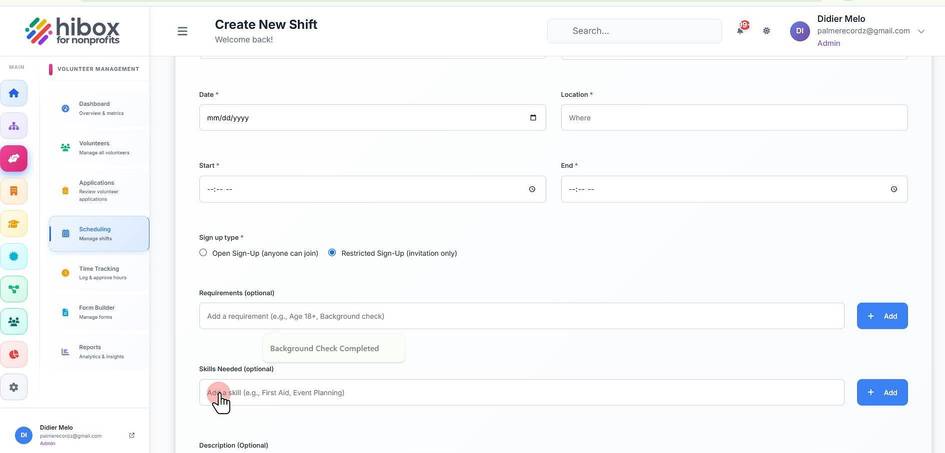
Task: Open the pie chart sidebar icon
Action: tap(14, 354)
